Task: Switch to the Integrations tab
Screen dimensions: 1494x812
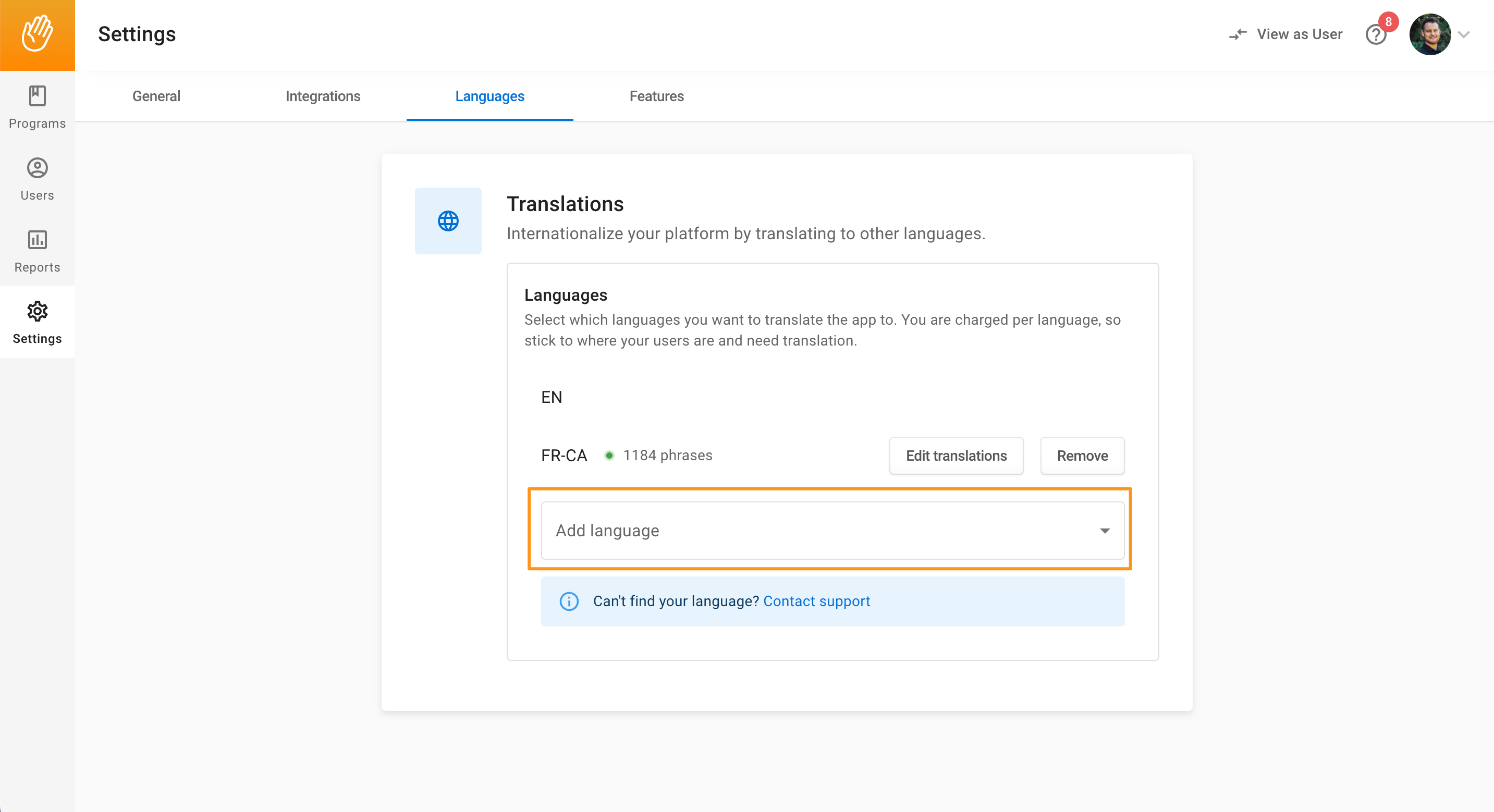Action: pos(323,96)
